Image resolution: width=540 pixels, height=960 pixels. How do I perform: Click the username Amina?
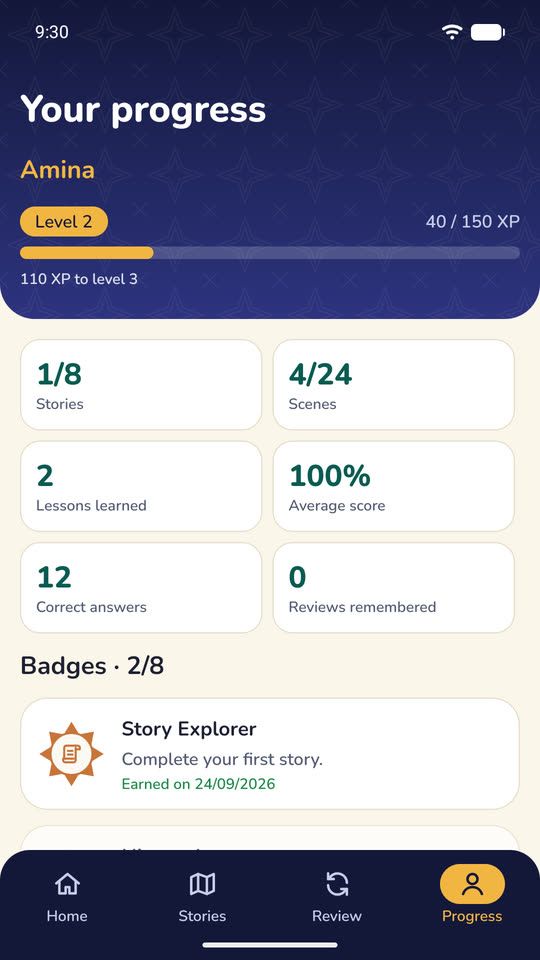pyautogui.click(x=58, y=170)
